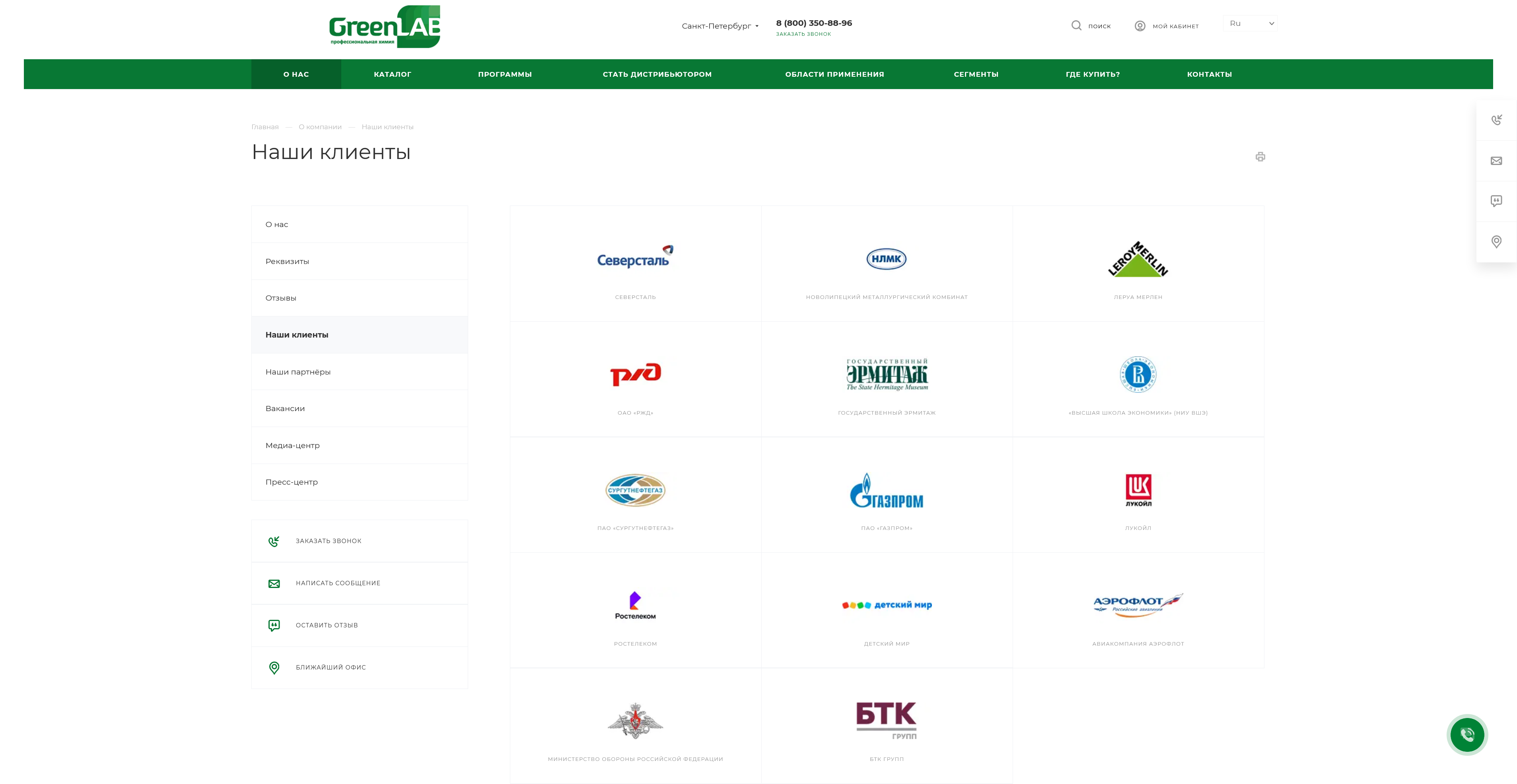The image size is (1517, 784).
Task: Go to О компании breadcrumb
Action: click(320, 127)
